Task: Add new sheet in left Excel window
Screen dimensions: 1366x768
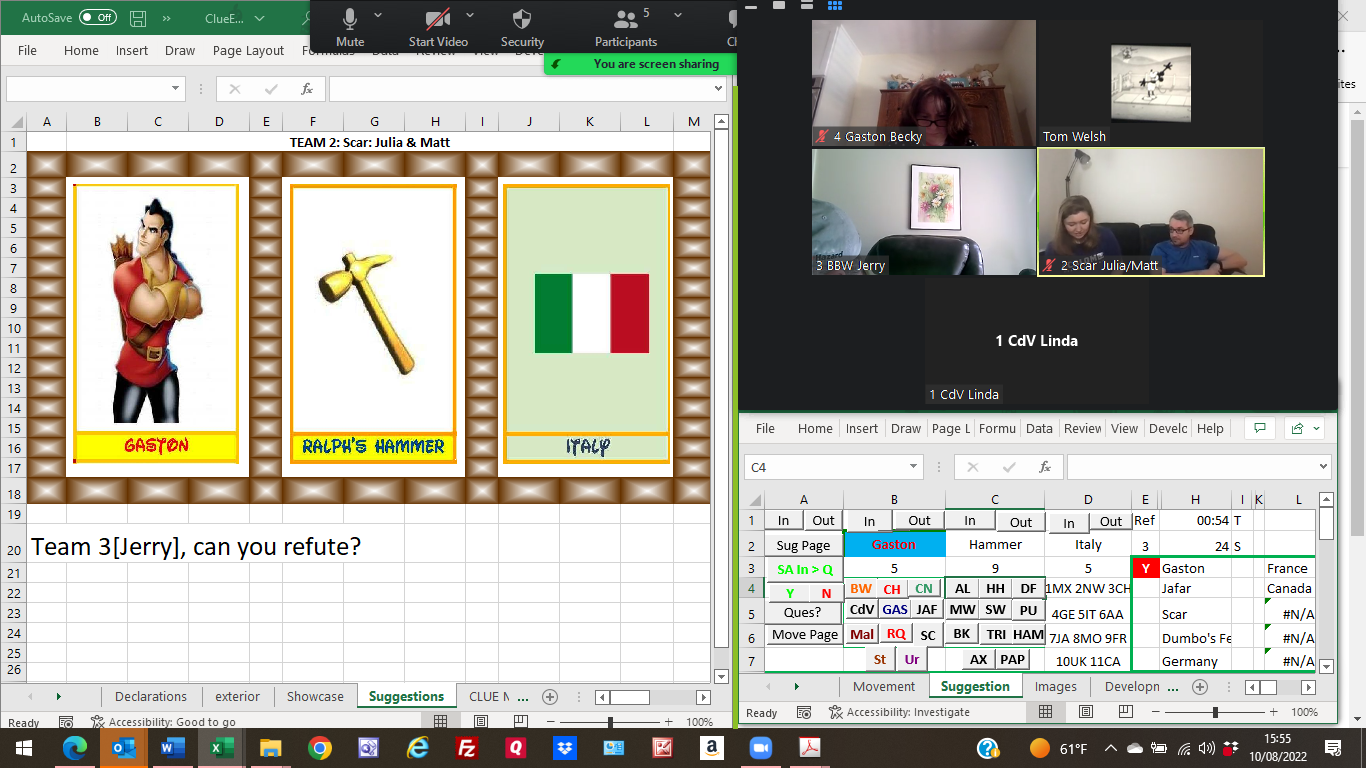Action: pos(549,697)
